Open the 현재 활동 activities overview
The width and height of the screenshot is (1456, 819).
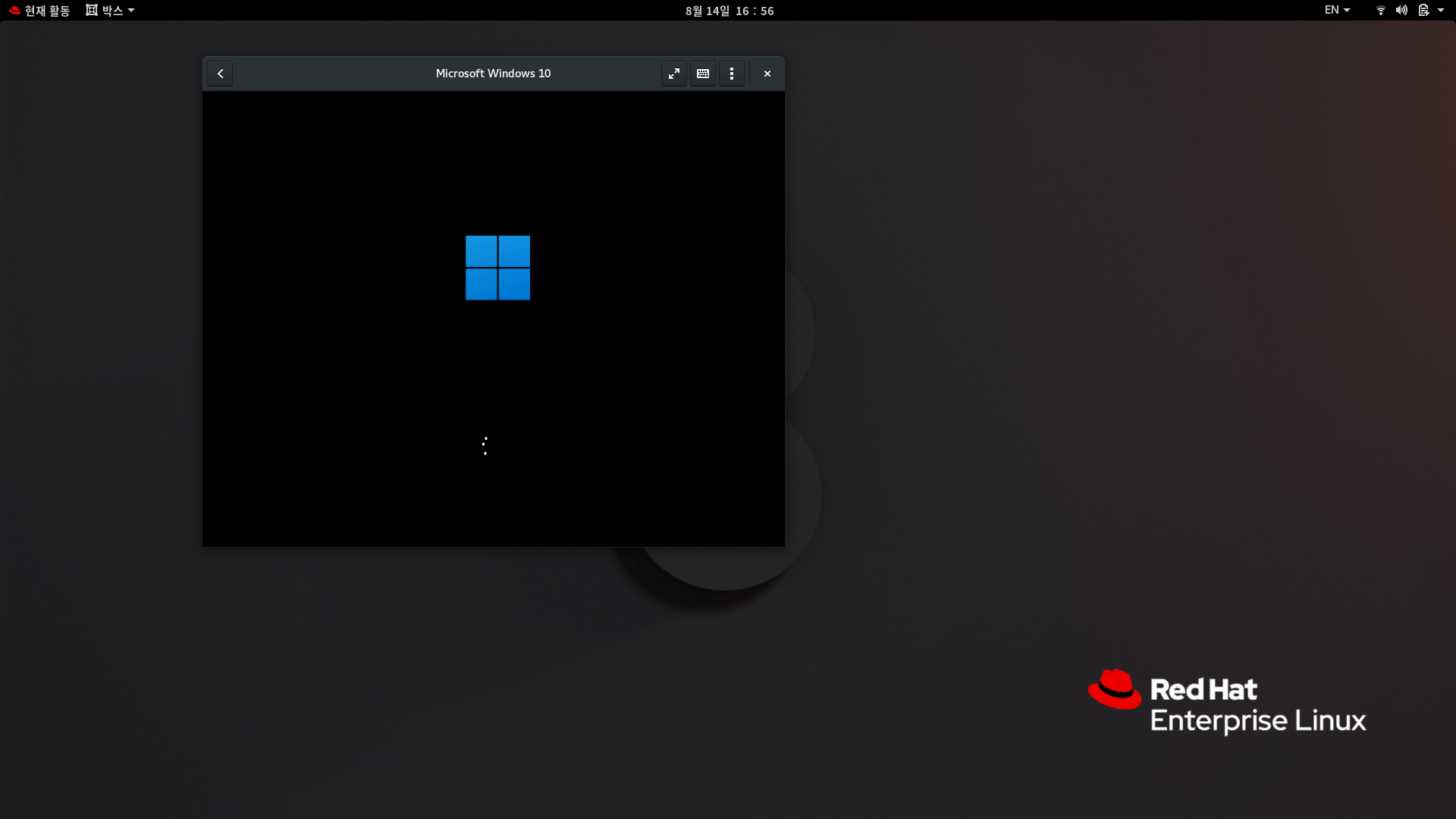pyautogui.click(x=39, y=11)
